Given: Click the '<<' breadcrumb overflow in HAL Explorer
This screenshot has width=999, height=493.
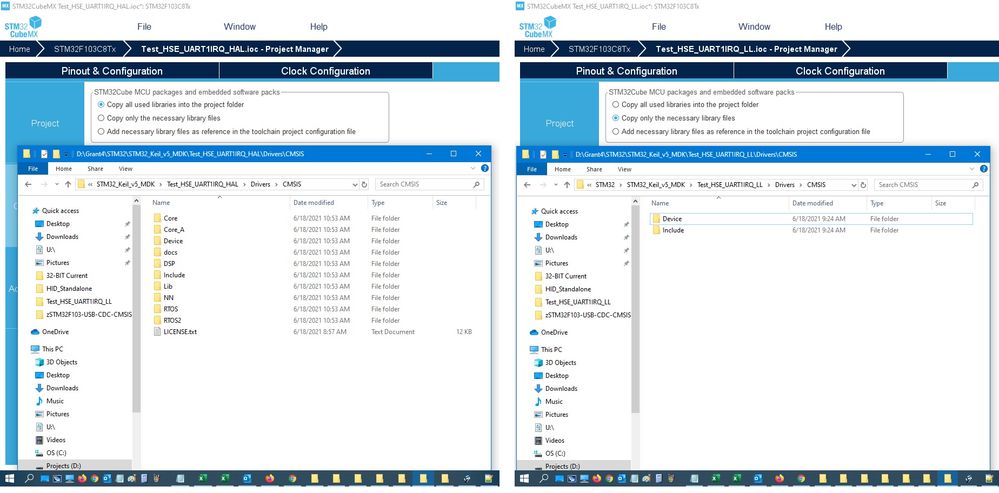Looking at the screenshot, I should 90,184.
